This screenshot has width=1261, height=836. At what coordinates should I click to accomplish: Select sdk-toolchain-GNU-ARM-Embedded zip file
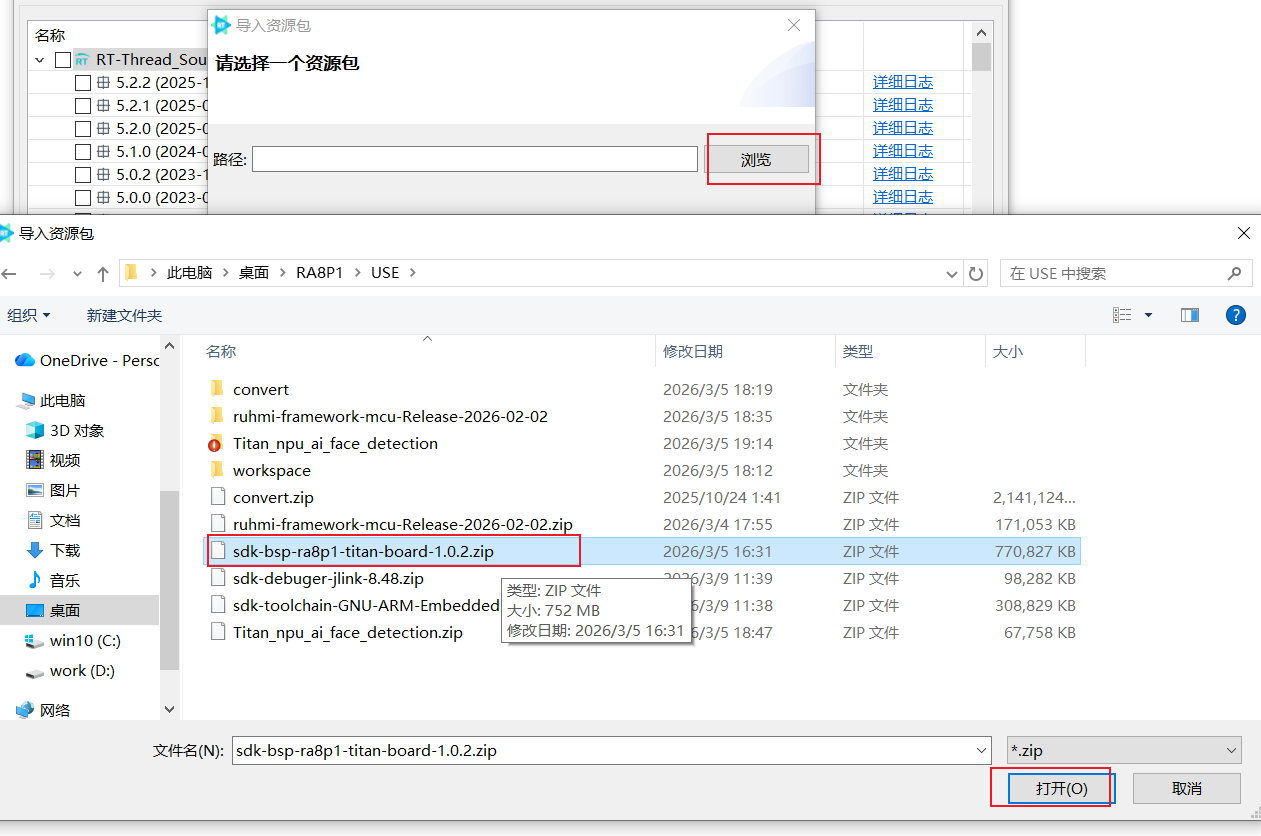pos(365,605)
